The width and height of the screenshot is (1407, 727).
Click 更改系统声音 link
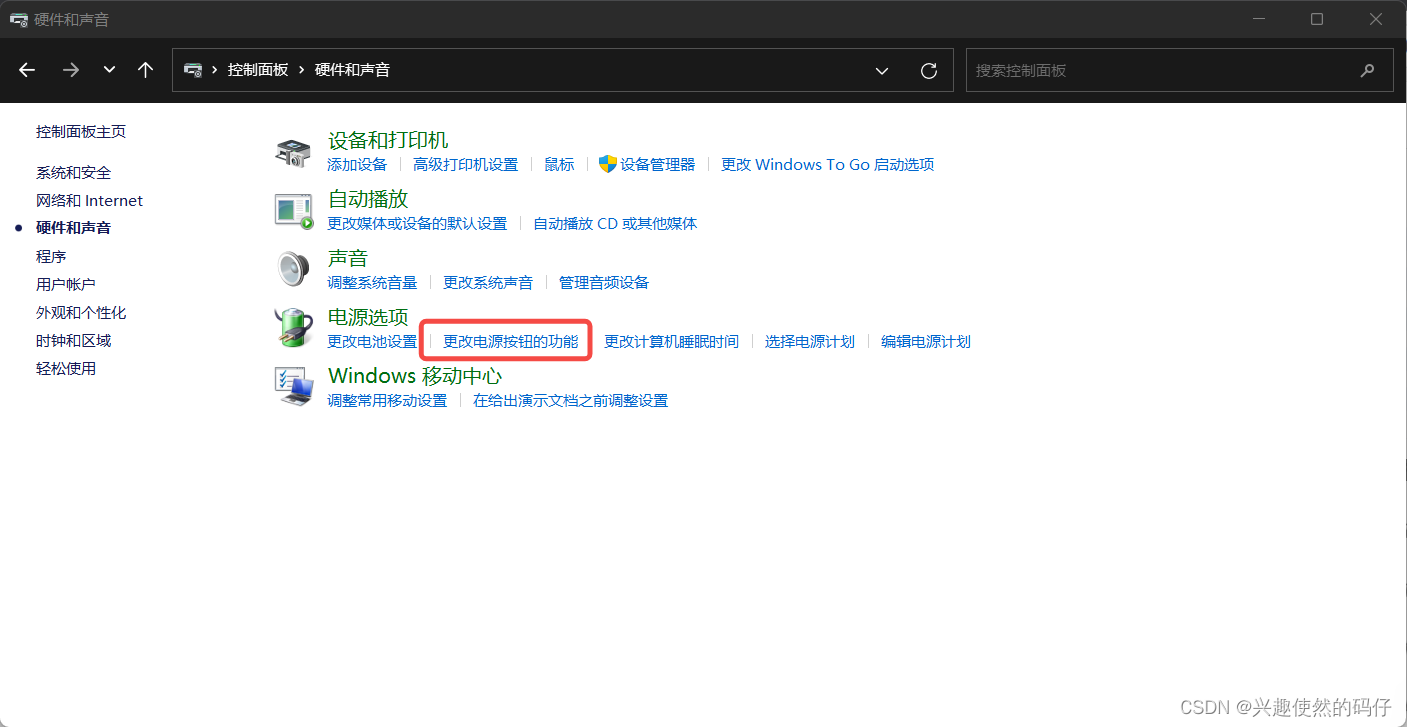click(488, 283)
